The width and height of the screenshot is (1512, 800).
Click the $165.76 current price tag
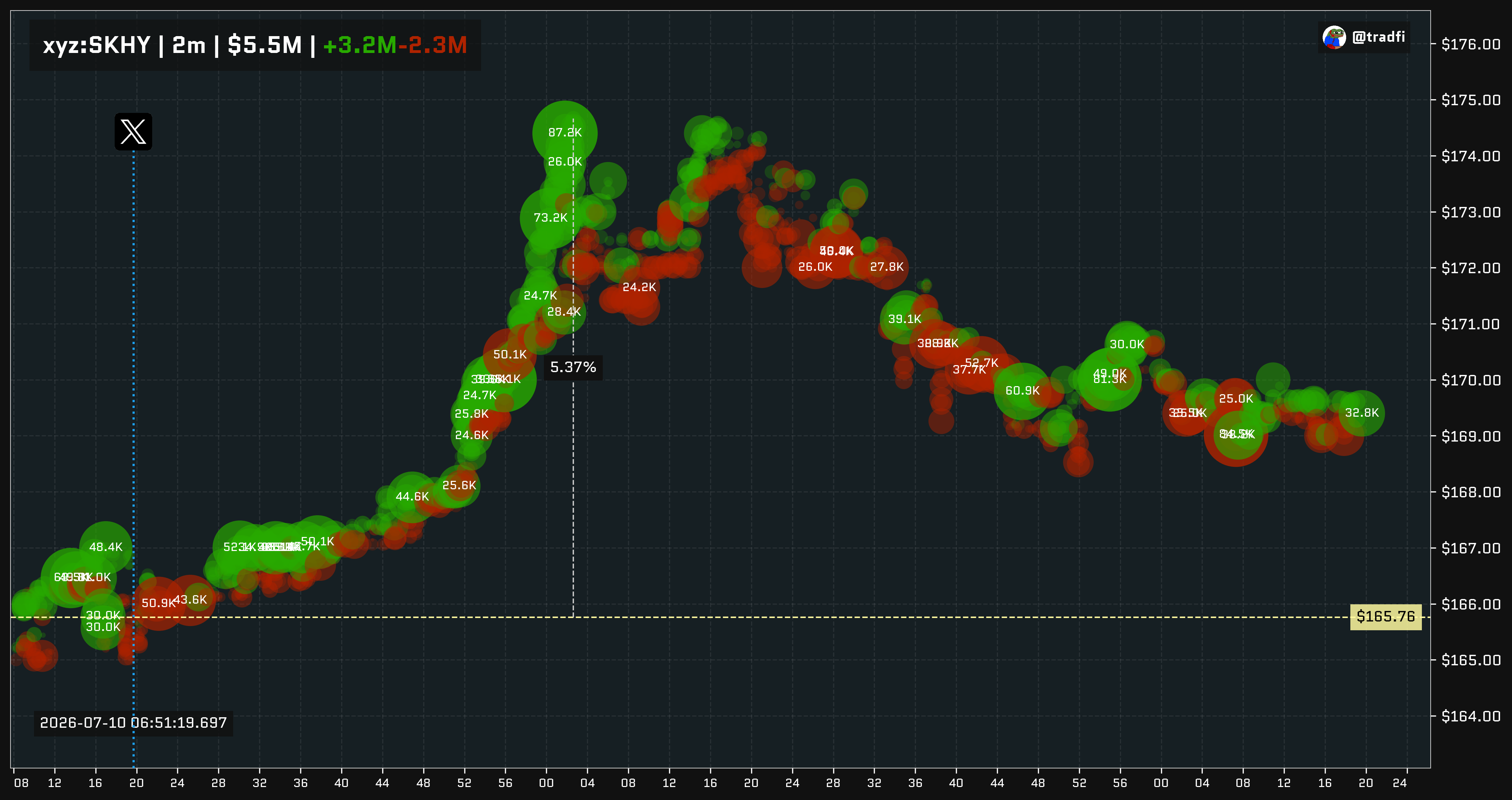click(1386, 617)
